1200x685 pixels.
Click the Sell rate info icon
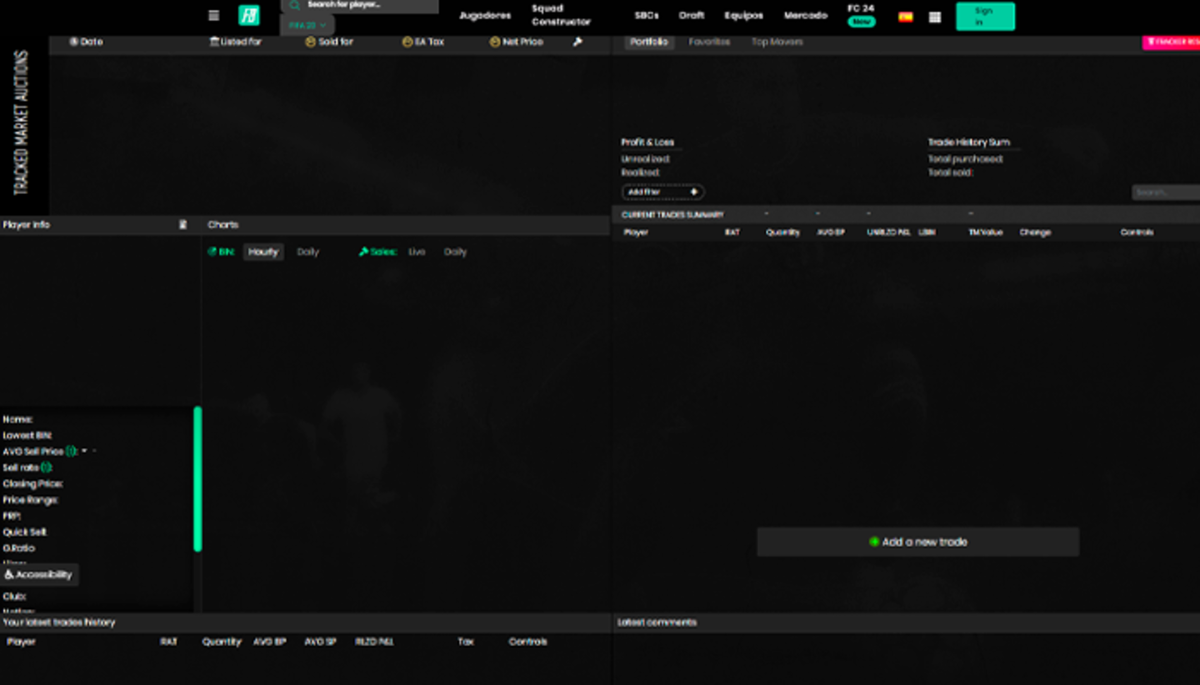[46, 468]
